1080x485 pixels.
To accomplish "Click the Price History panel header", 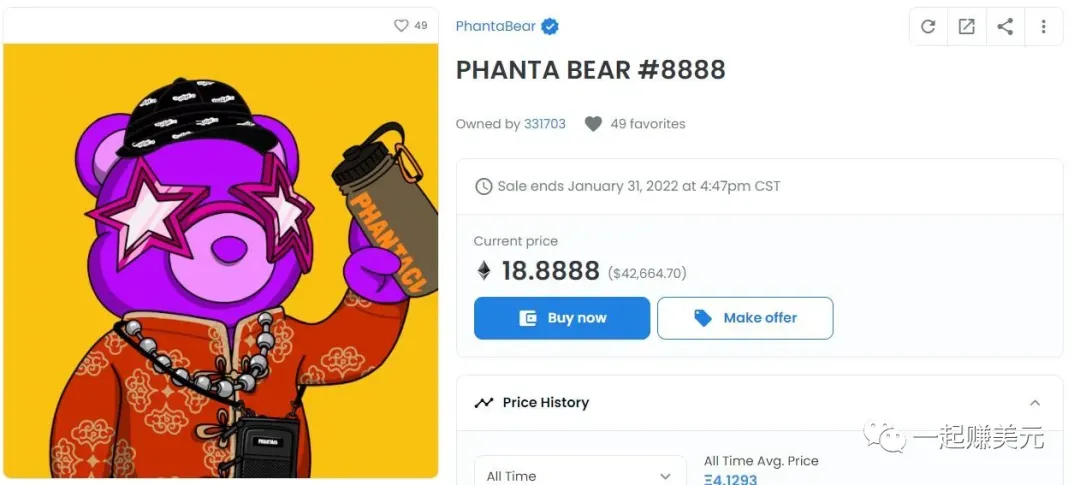I will tap(760, 403).
